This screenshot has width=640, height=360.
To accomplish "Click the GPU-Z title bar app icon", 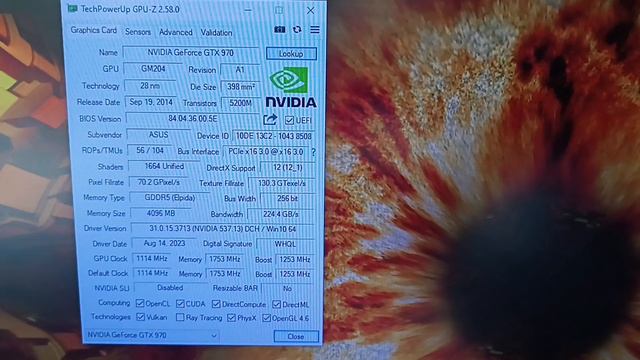I will 73,9.
